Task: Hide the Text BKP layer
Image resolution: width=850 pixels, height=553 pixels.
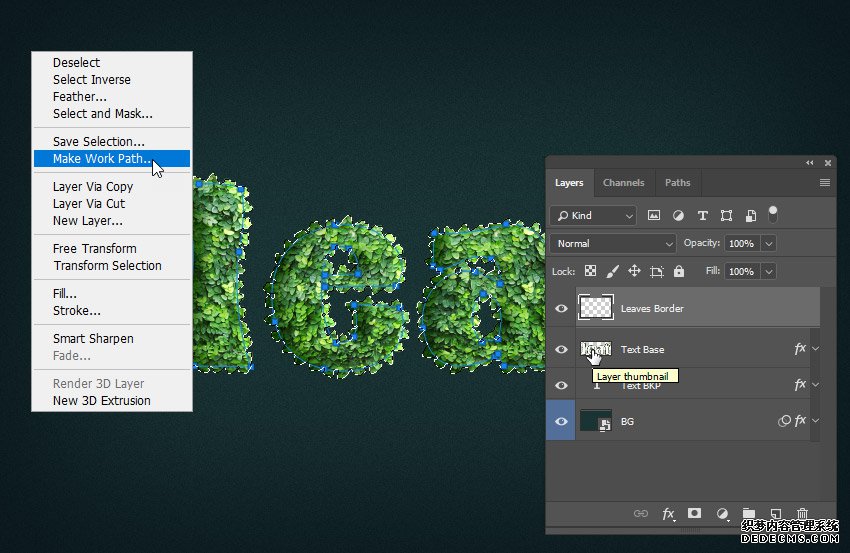Action: click(561, 385)
